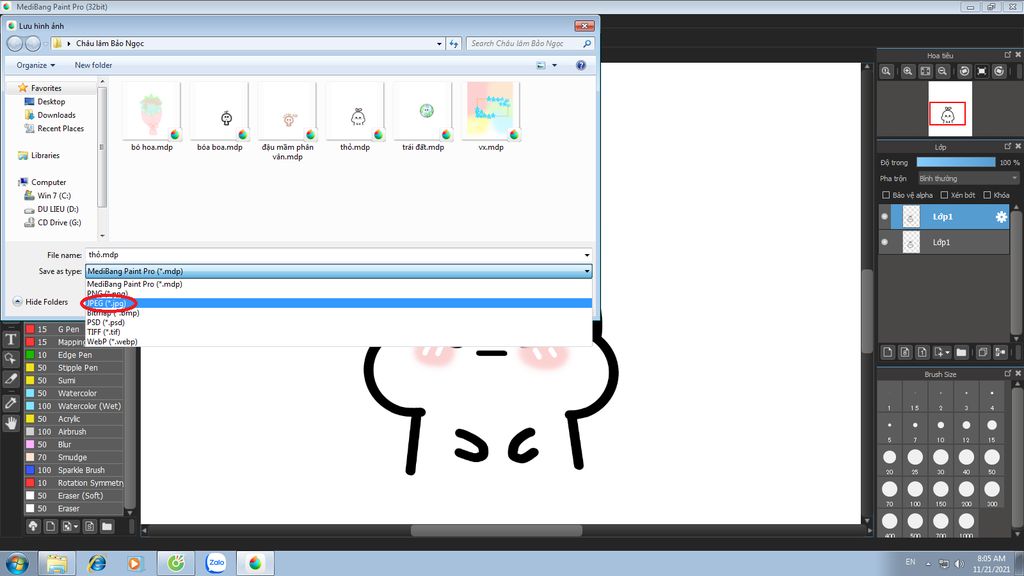Reset canvas rotation in Navigator

[x=982, y=71]
